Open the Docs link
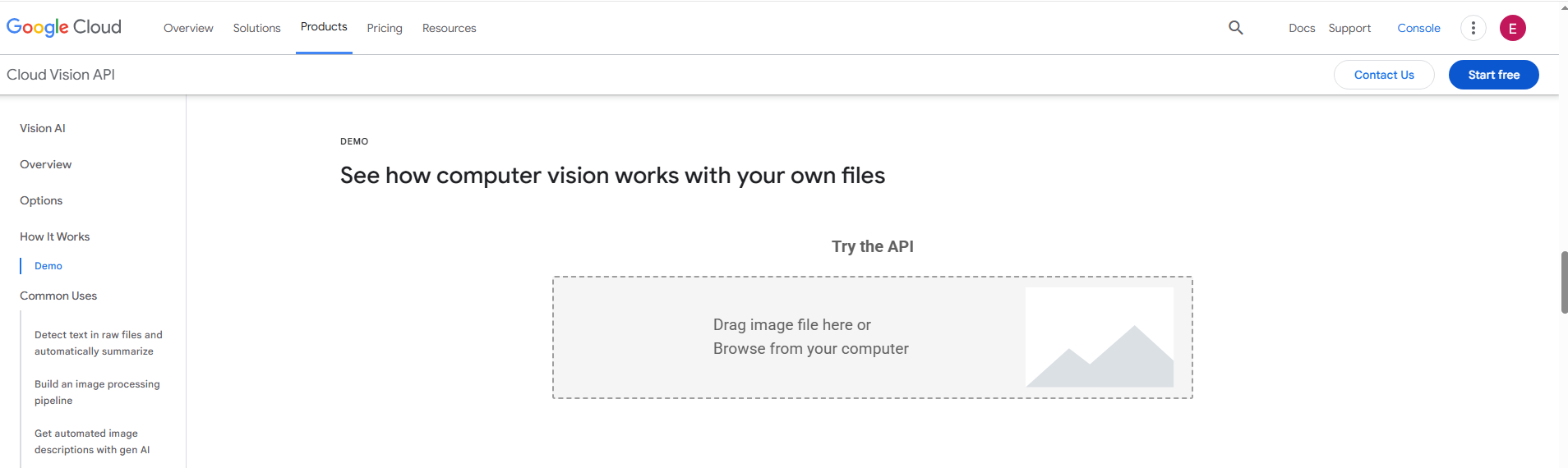1568x468 pixels. pos(1302,28)
